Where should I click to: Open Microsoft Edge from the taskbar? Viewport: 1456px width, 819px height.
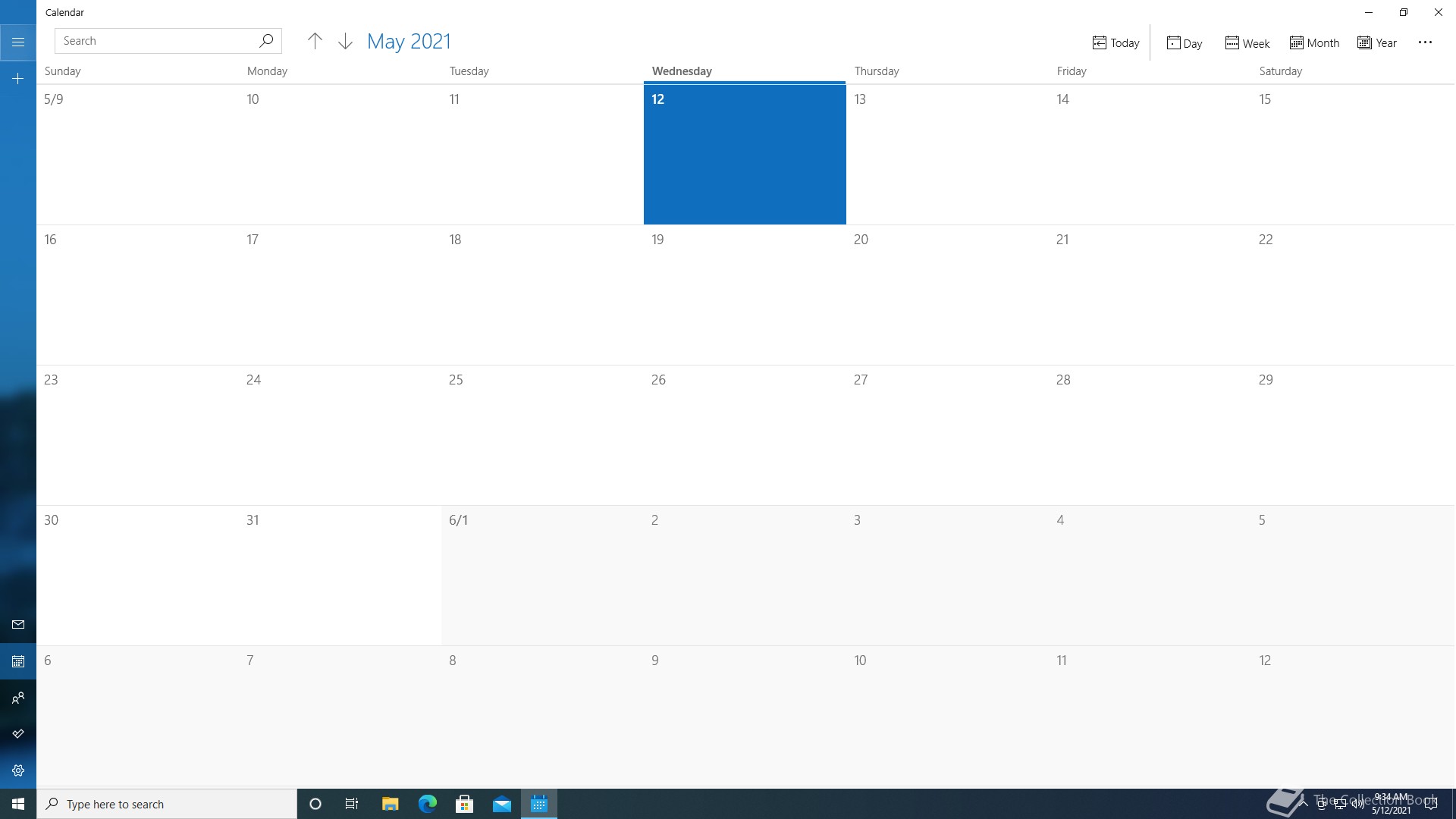428,804
